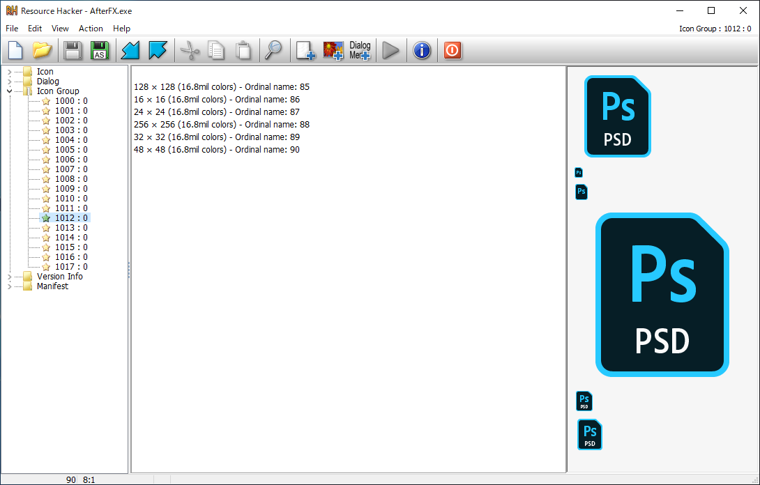Expand the Manifest folder
760x485 pixels.
coord(9,286)
